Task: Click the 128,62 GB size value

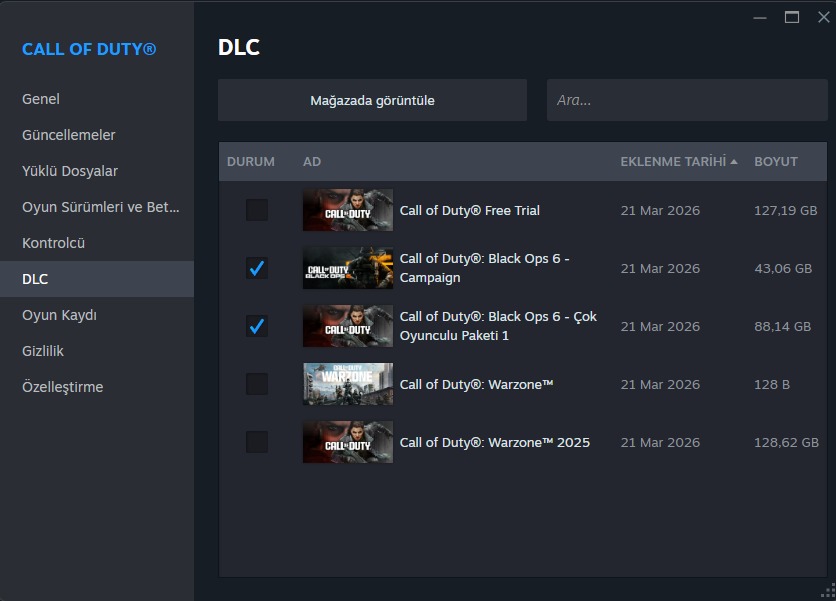Action: pos(786,443)
